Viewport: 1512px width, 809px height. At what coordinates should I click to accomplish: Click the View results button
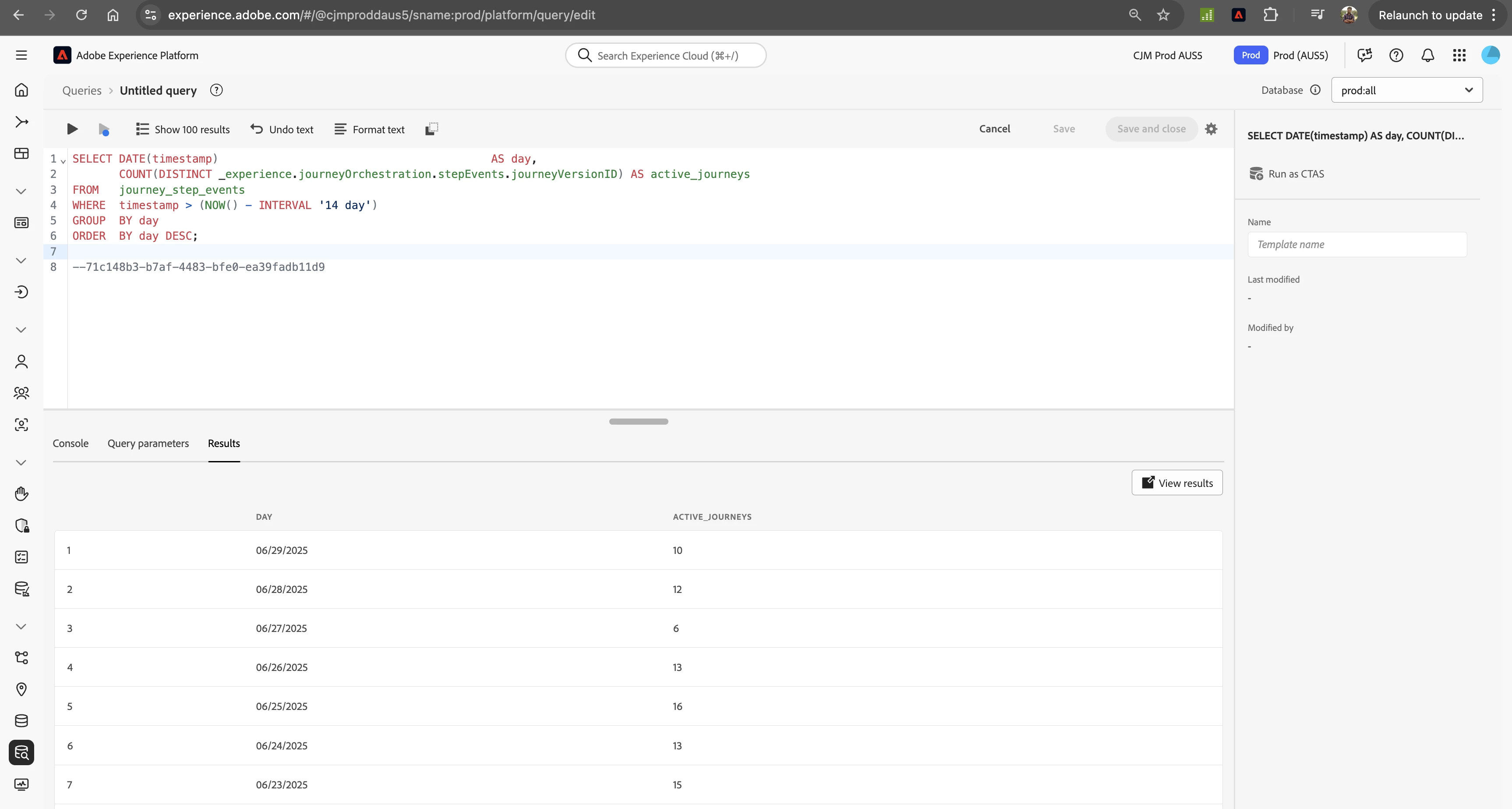tap(1177, 483)
